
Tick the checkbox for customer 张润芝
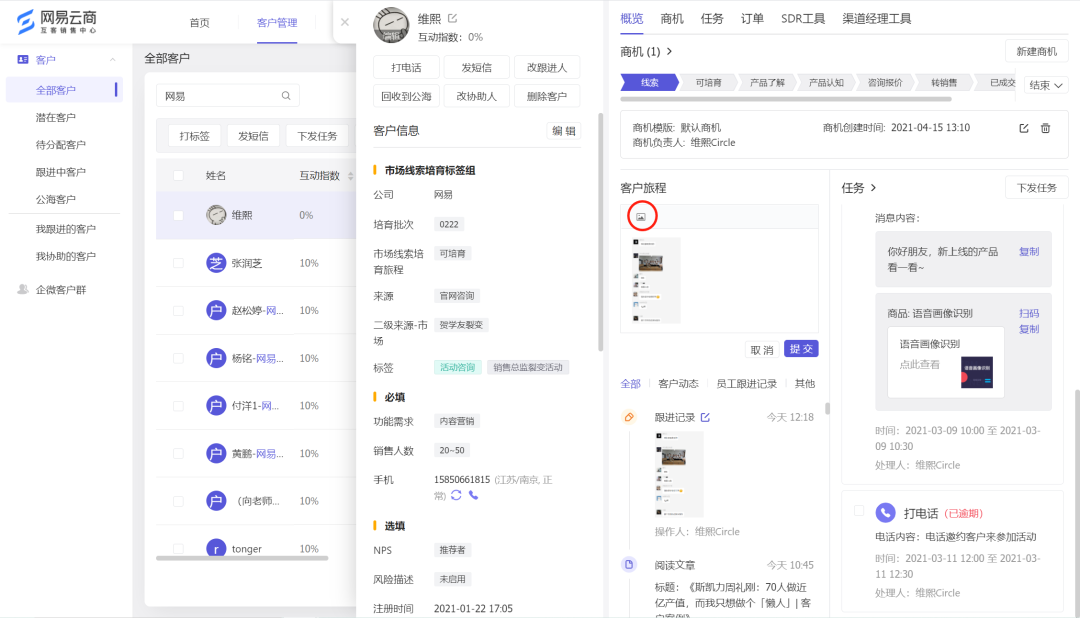coord(178,263)
